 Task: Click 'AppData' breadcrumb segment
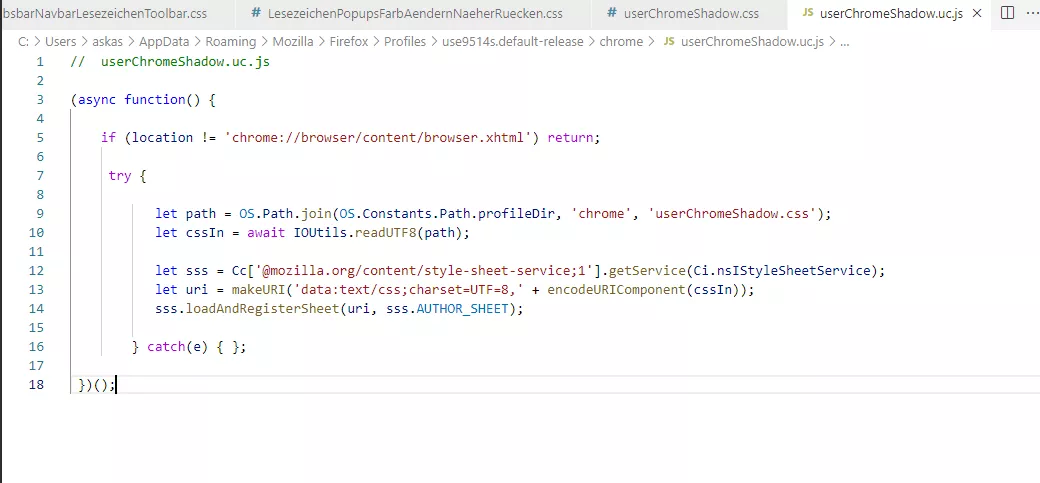(164, 41)
